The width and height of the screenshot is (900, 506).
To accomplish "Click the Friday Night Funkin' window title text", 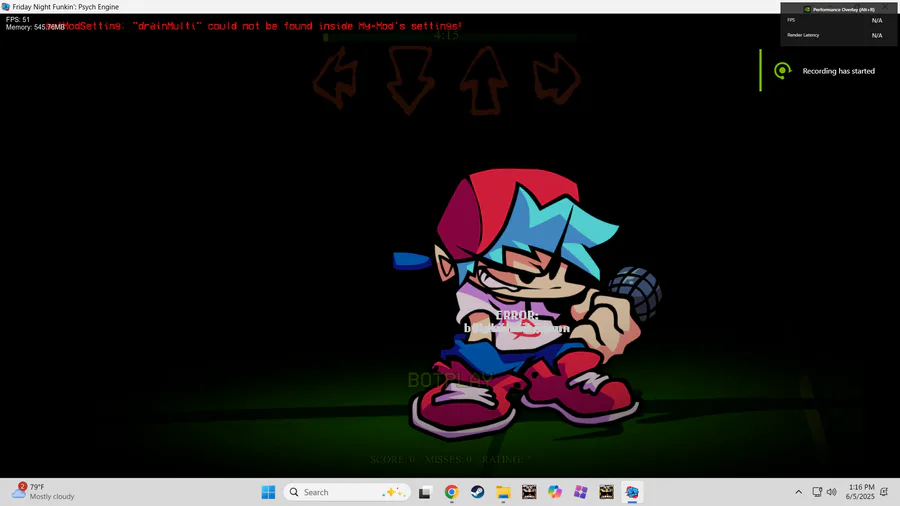I will (x=65, y=7).
